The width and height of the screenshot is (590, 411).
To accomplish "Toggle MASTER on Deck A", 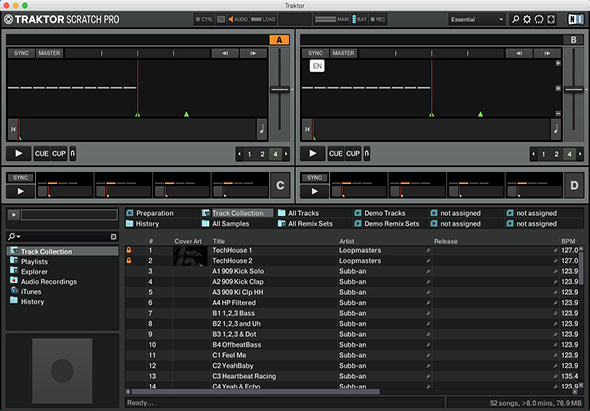I will coord(49,53).
